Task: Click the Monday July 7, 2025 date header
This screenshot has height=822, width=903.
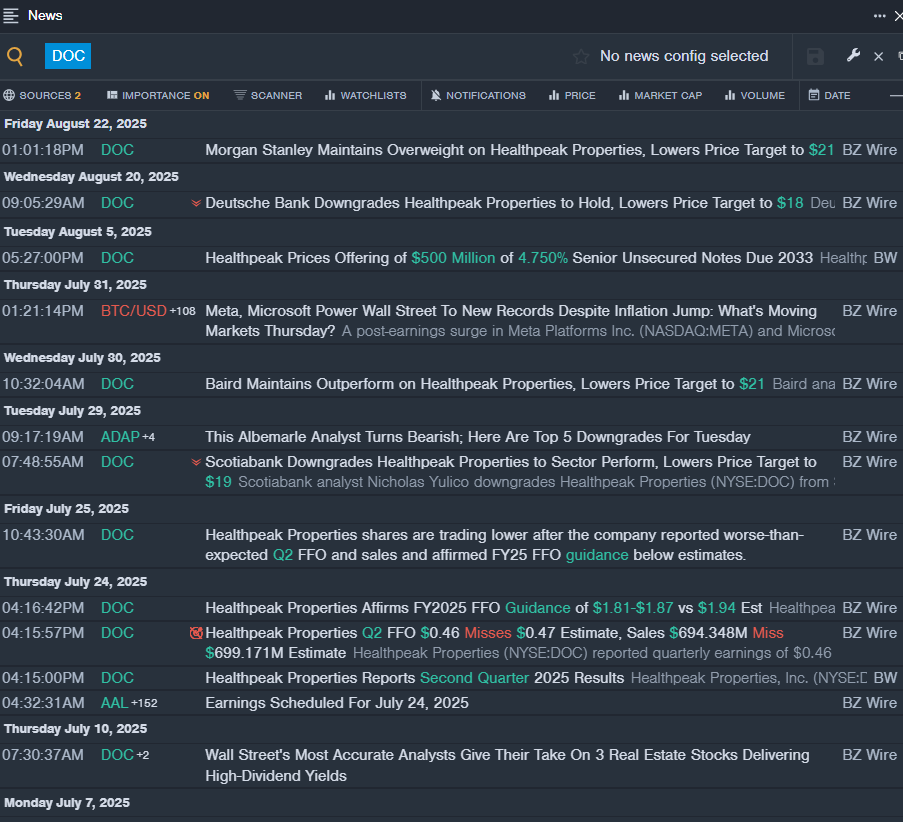Action: [67, 802]
